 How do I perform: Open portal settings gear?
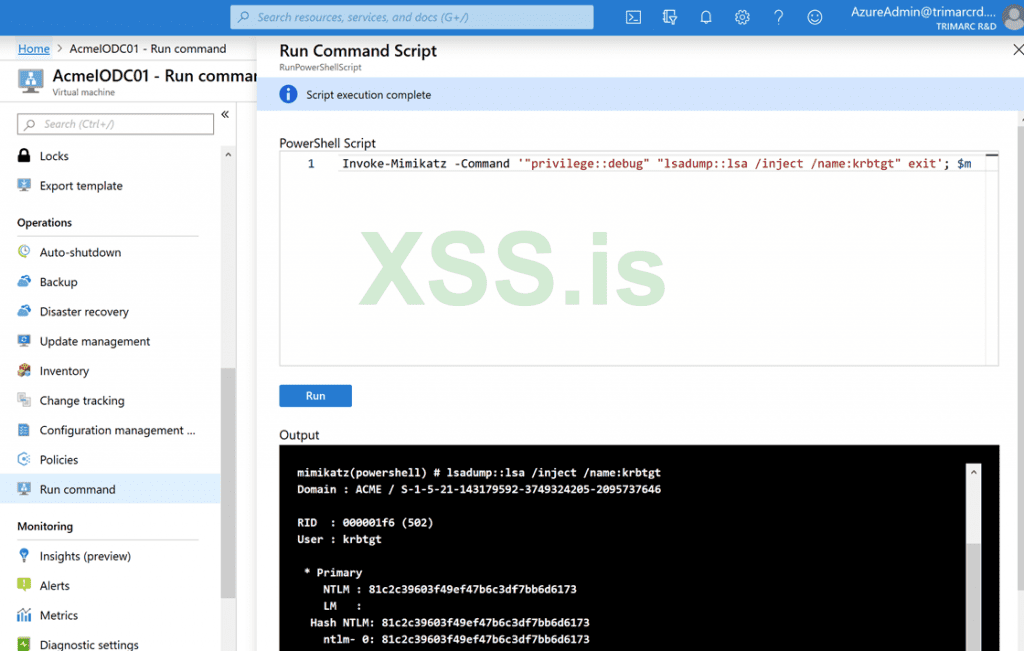(x=742, y=18)
